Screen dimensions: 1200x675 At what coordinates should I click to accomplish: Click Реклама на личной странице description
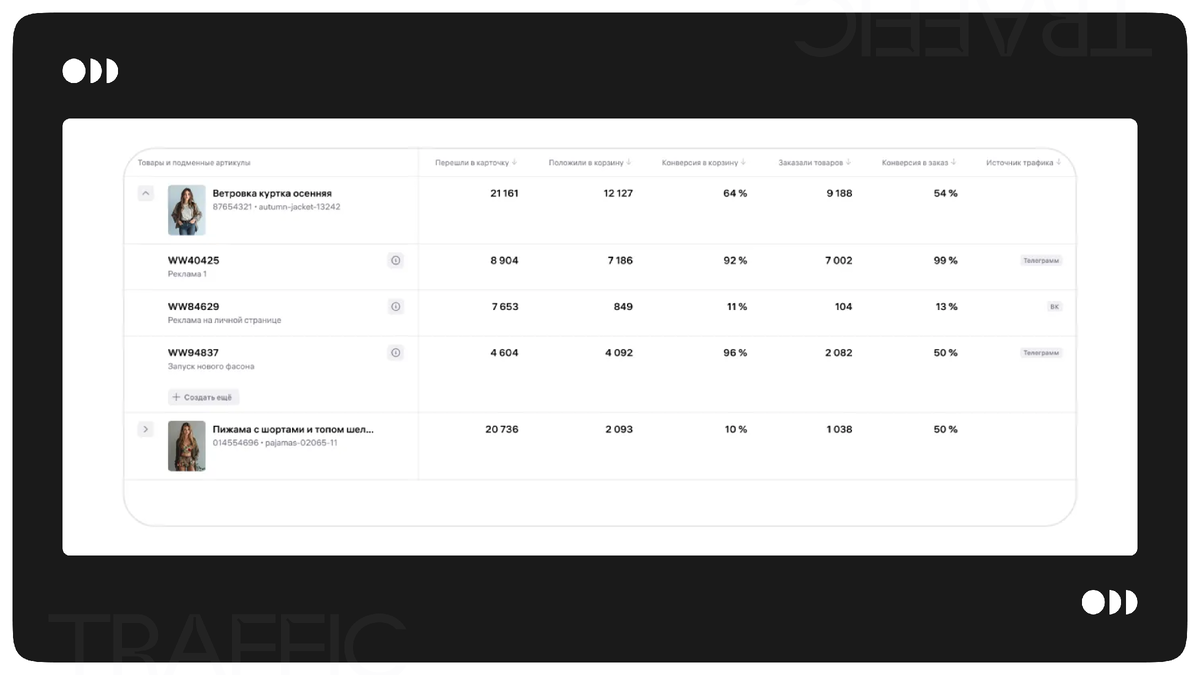pos(224,320)
